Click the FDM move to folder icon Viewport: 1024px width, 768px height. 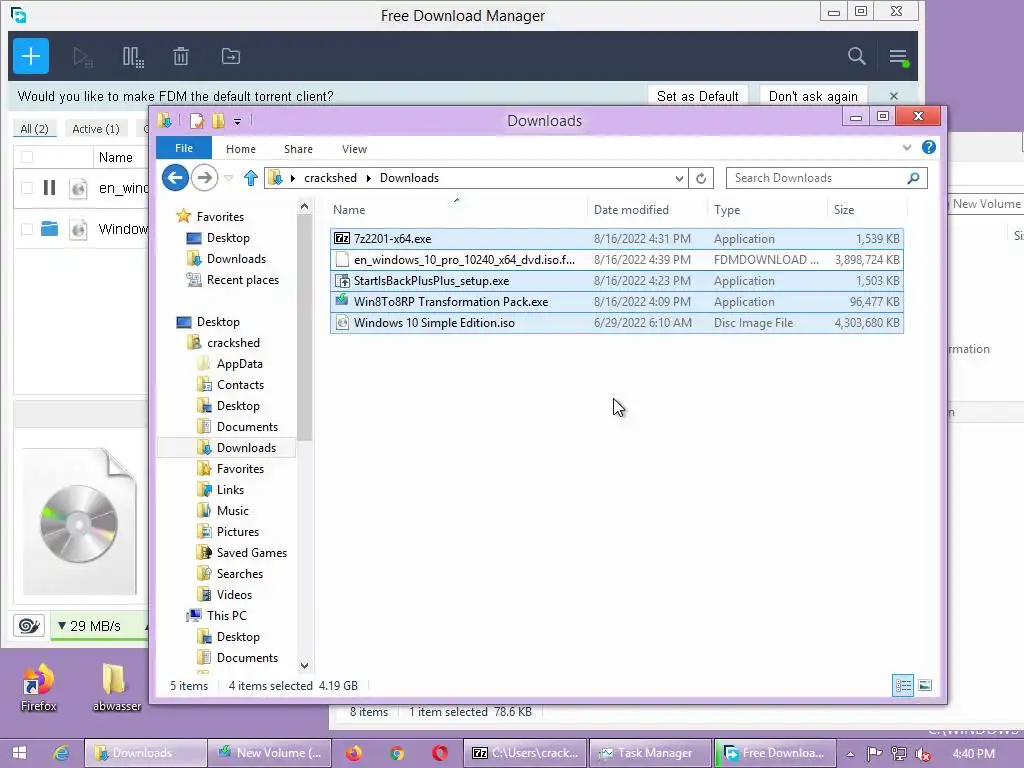[231, 57]
